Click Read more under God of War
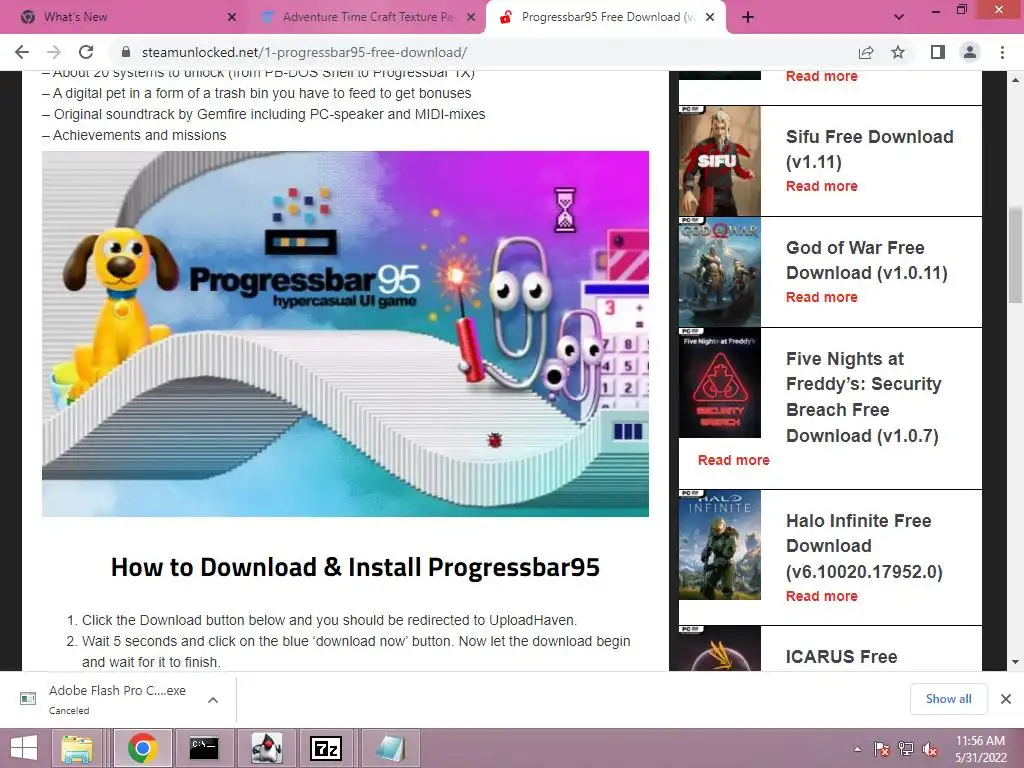Screen dimensions: 1024x768 coord(822,297)
